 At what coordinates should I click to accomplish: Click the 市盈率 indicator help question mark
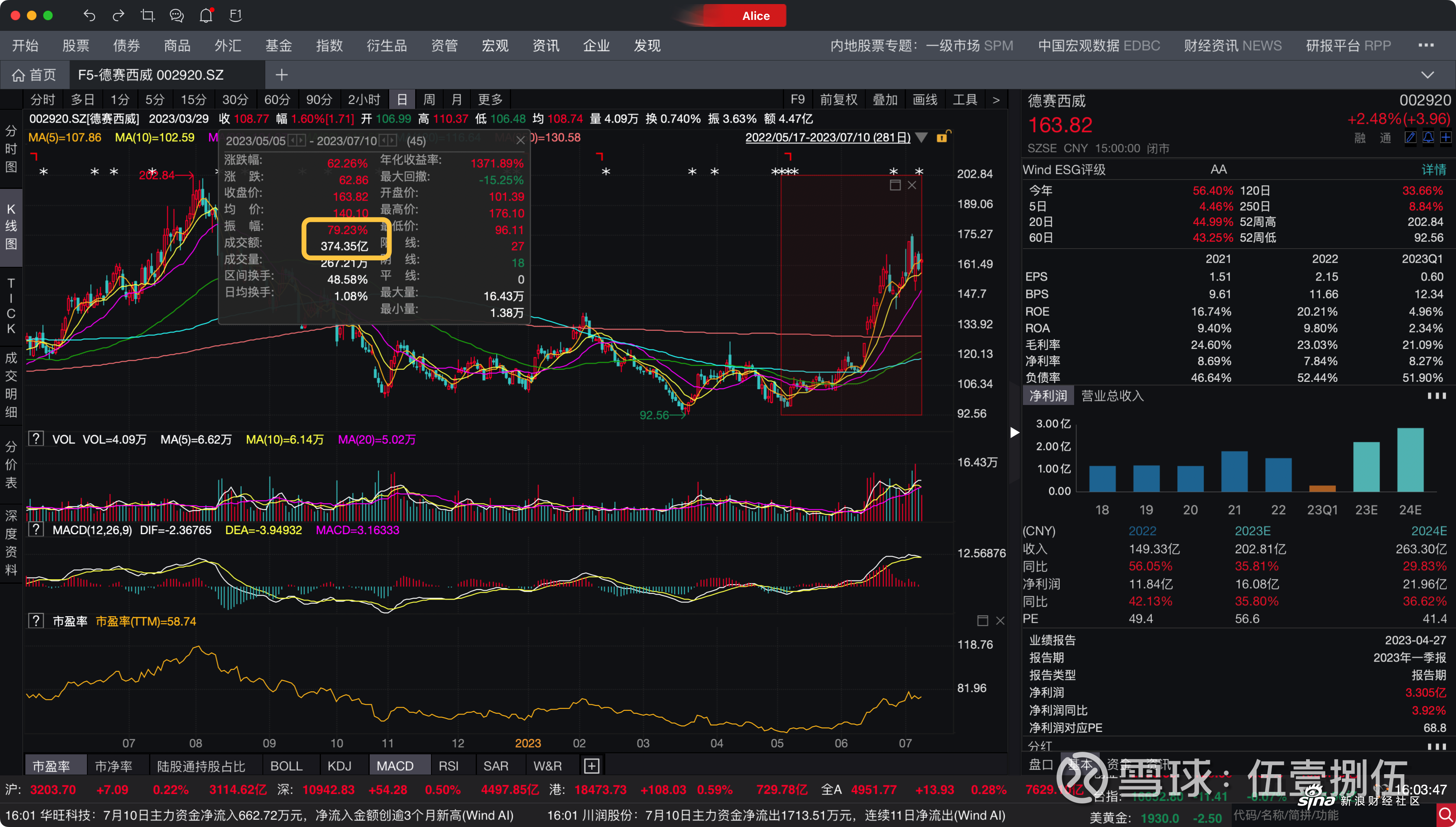pos(36,621)
